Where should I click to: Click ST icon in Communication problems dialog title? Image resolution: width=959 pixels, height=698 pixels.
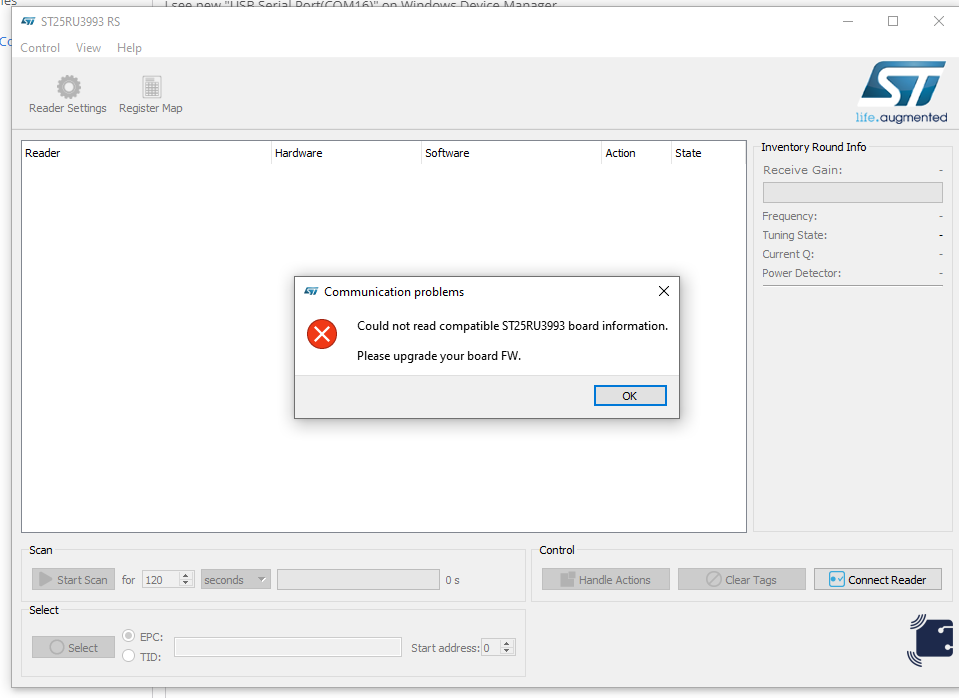[x=311, y=292]
